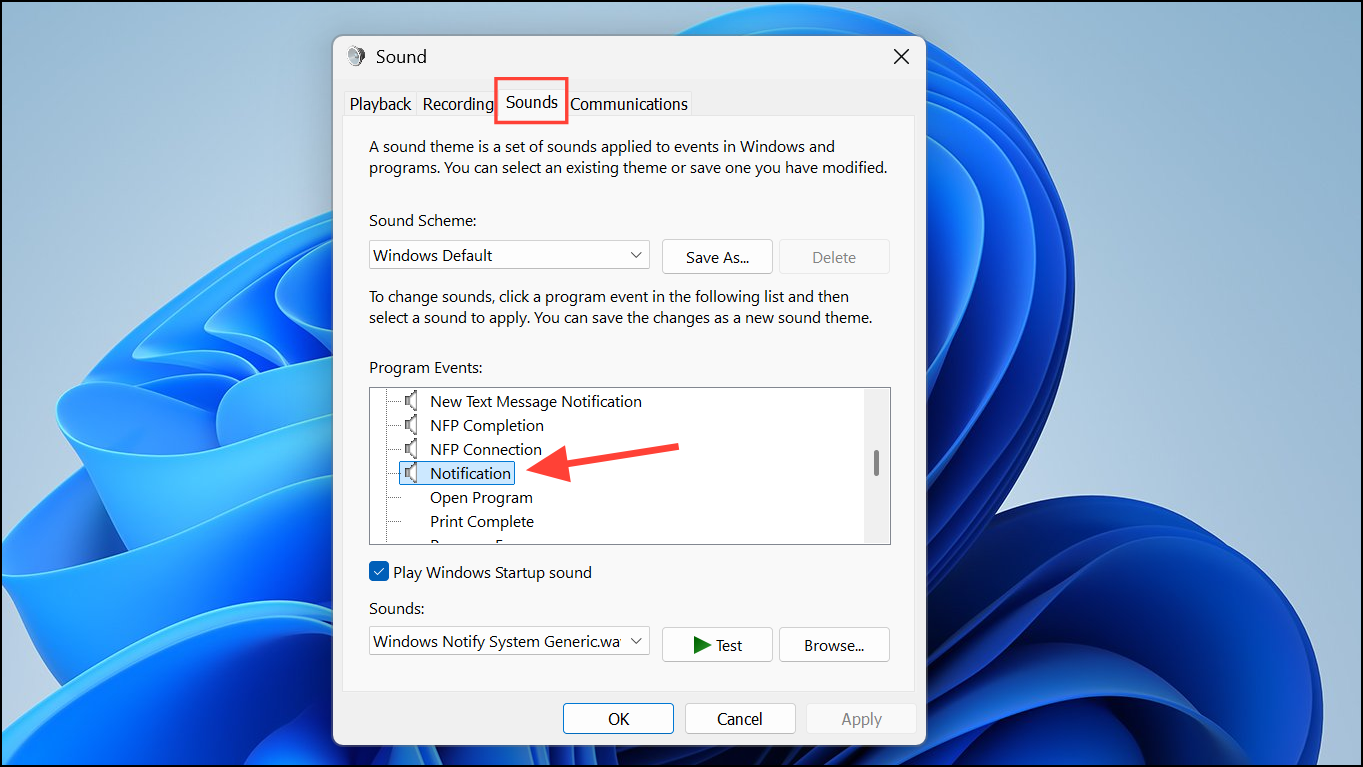The height and width of the screenshot is (767, 1363).
Task: Click speaker icon next to NFP Connection
Action: [410, 449]
